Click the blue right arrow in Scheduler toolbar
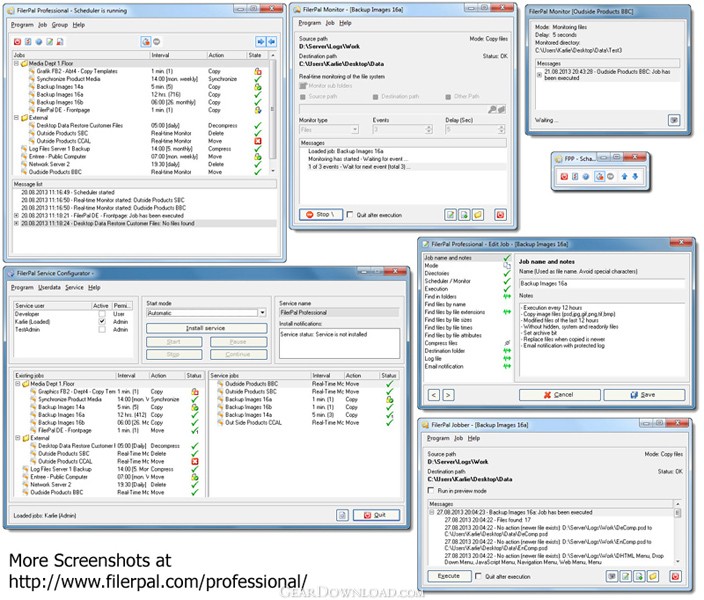 coord(260,42)
